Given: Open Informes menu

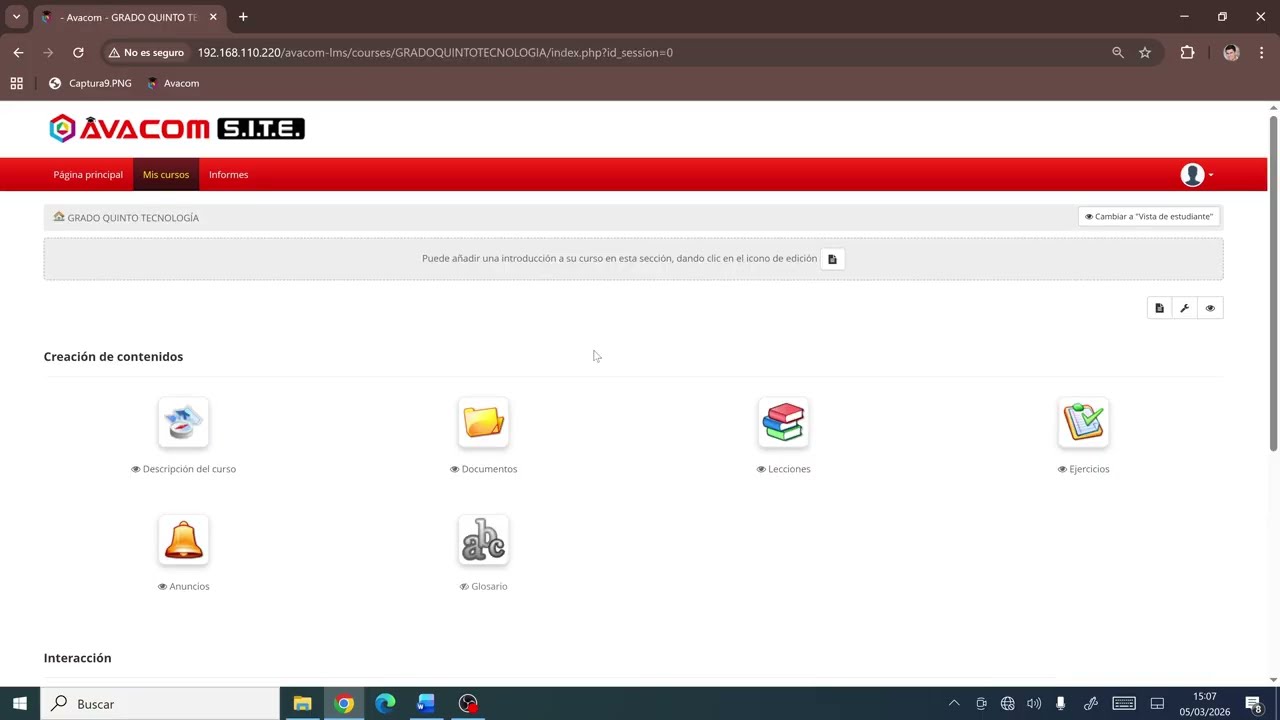Looking at the screenshot, I should [228, 175].
